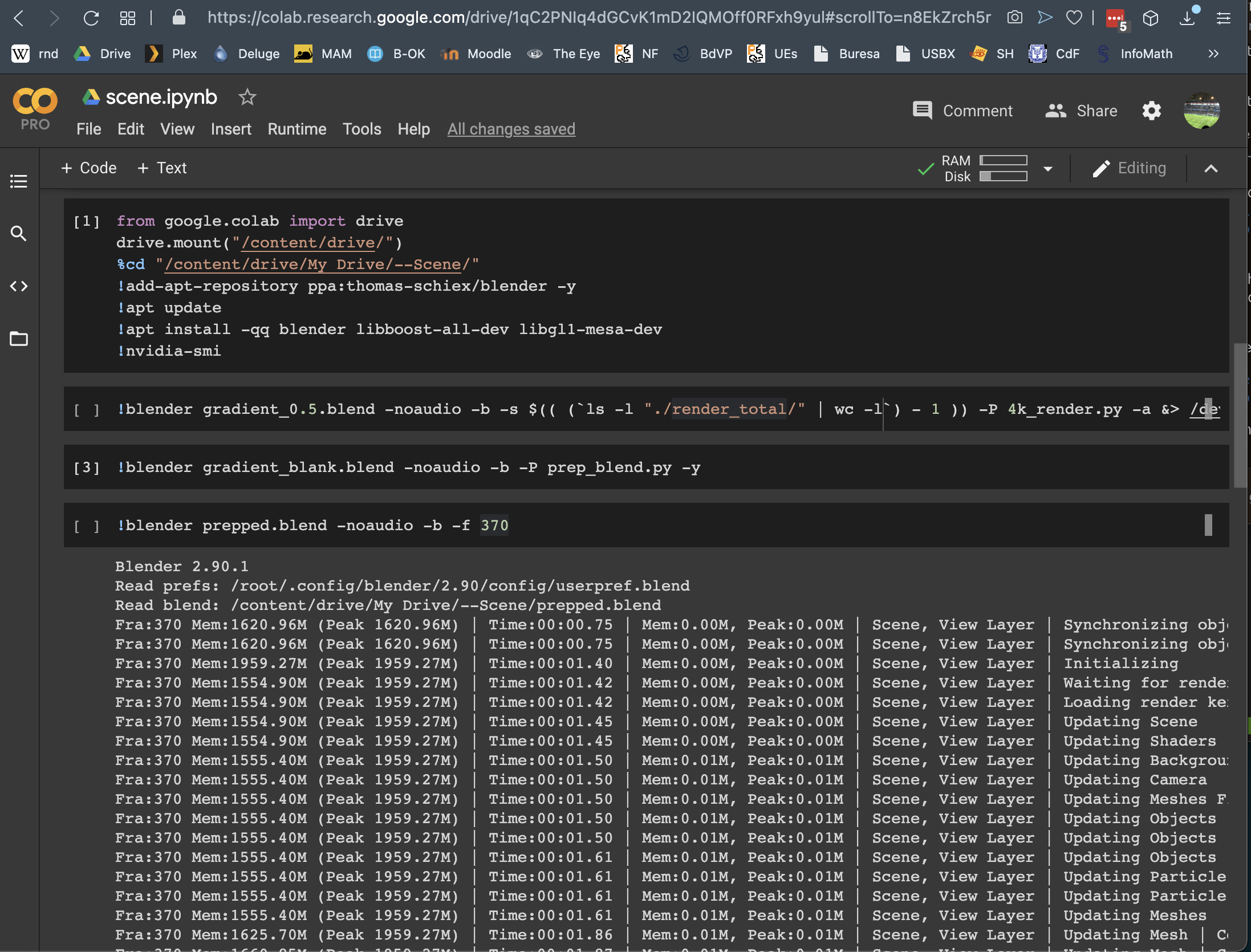
Task: Open the Files folder panel
Action: click(19, 339)
